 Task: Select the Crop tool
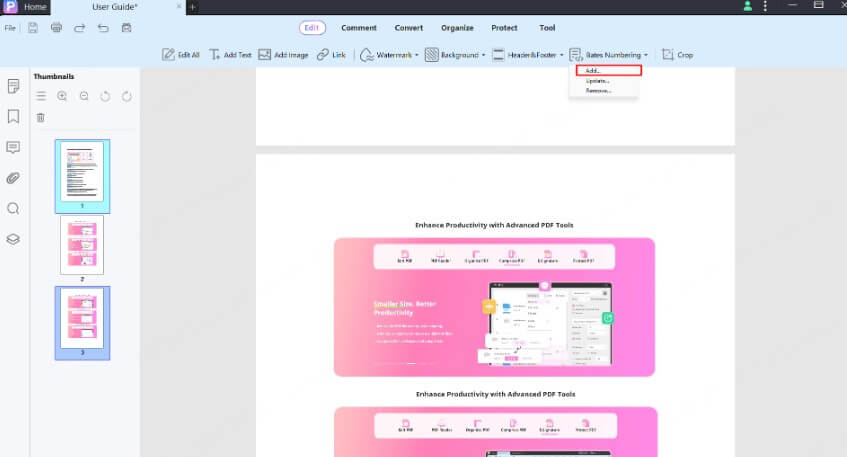pos(677,55)
